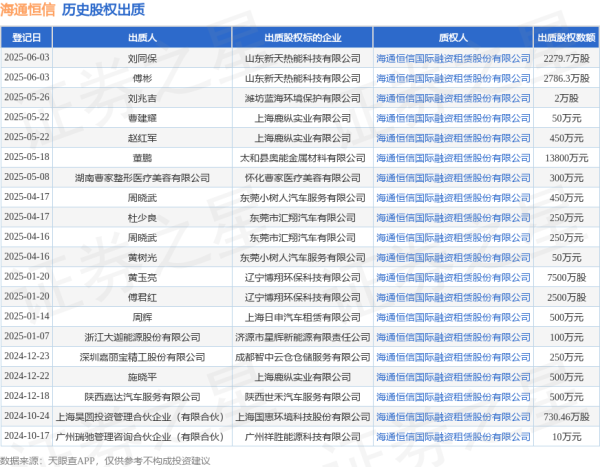This screenshot has height=467, width=600.
Task: Open the 质权人 link in 傅彬's row
Action: point(453,77)
